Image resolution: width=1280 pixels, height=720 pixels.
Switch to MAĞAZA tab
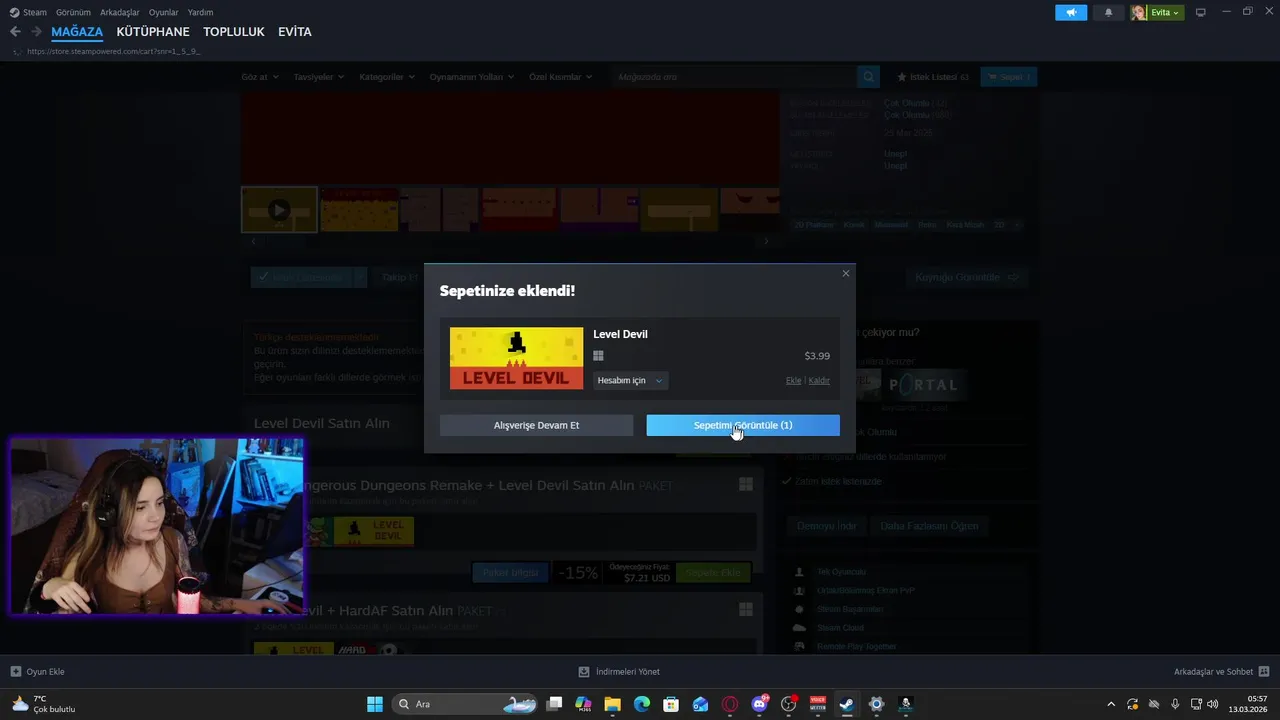pyautogui.click(x=77, y=32)
